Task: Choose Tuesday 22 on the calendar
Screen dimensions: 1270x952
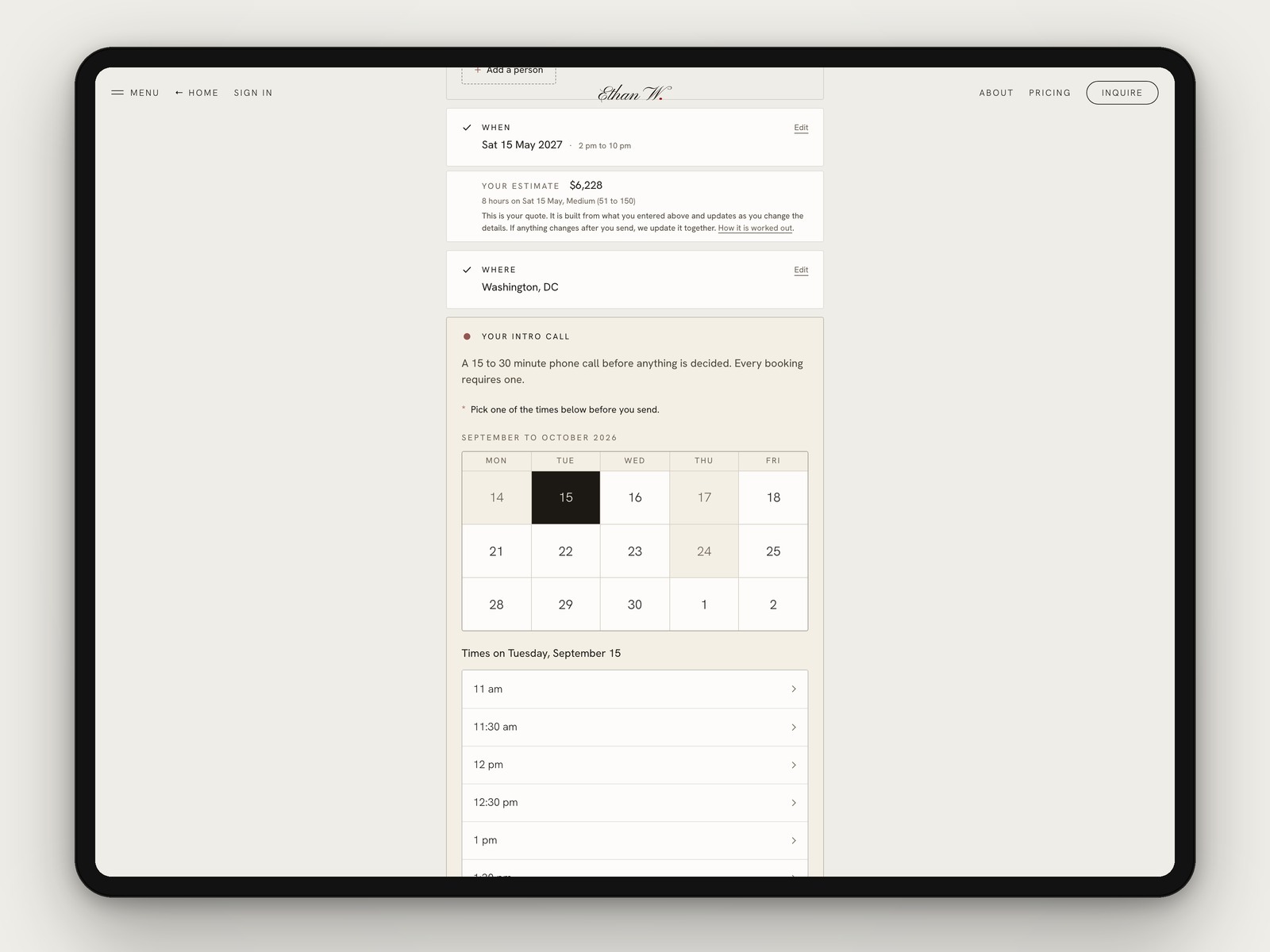Action: (566, 551)
